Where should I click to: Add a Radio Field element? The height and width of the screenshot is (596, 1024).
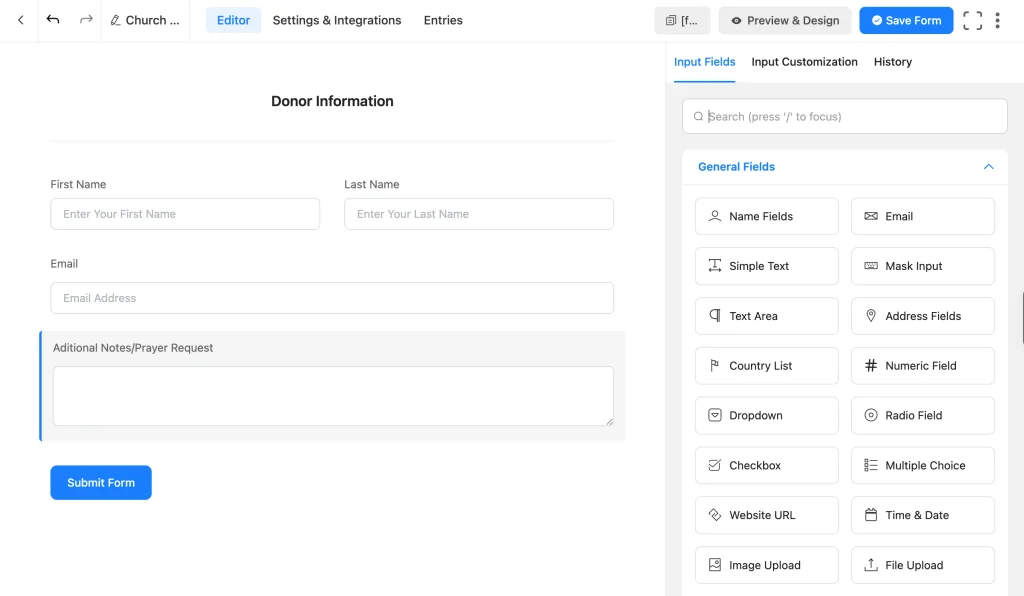pos(923,415)
